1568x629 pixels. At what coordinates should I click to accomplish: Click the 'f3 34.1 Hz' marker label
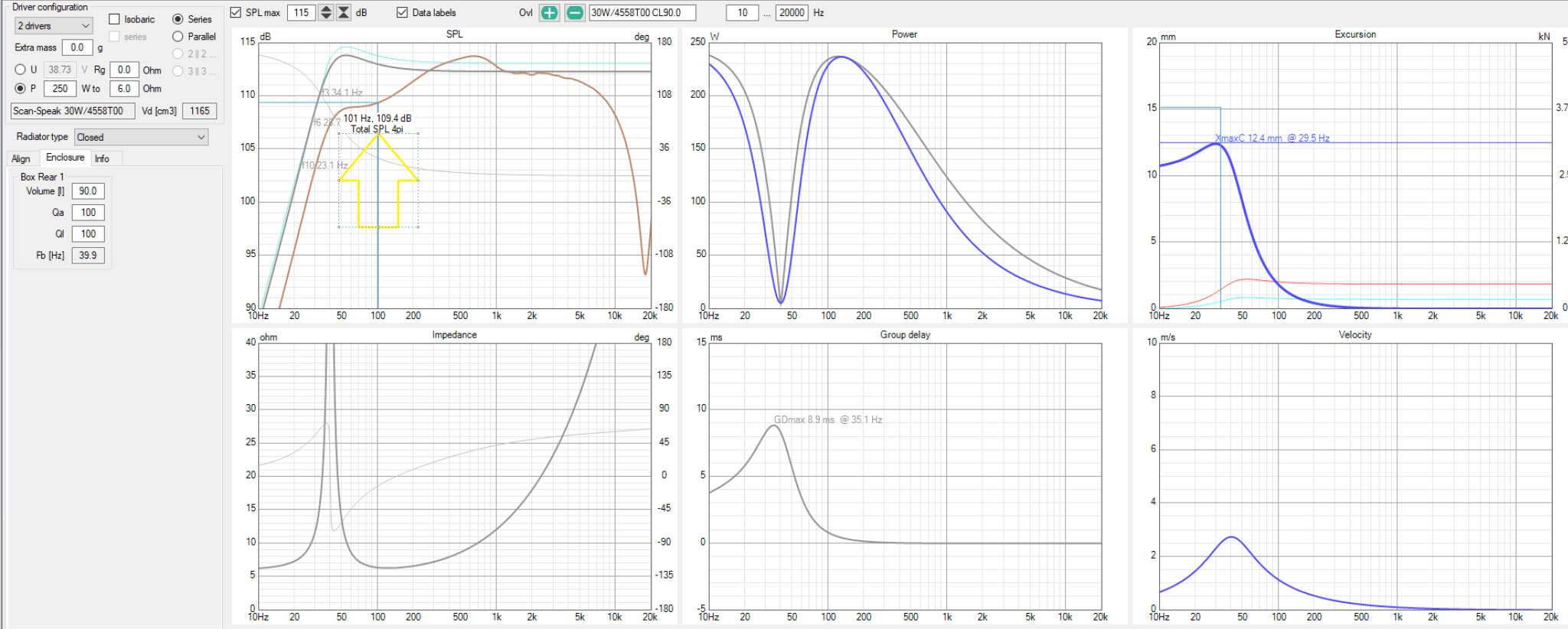pos(341,93)
